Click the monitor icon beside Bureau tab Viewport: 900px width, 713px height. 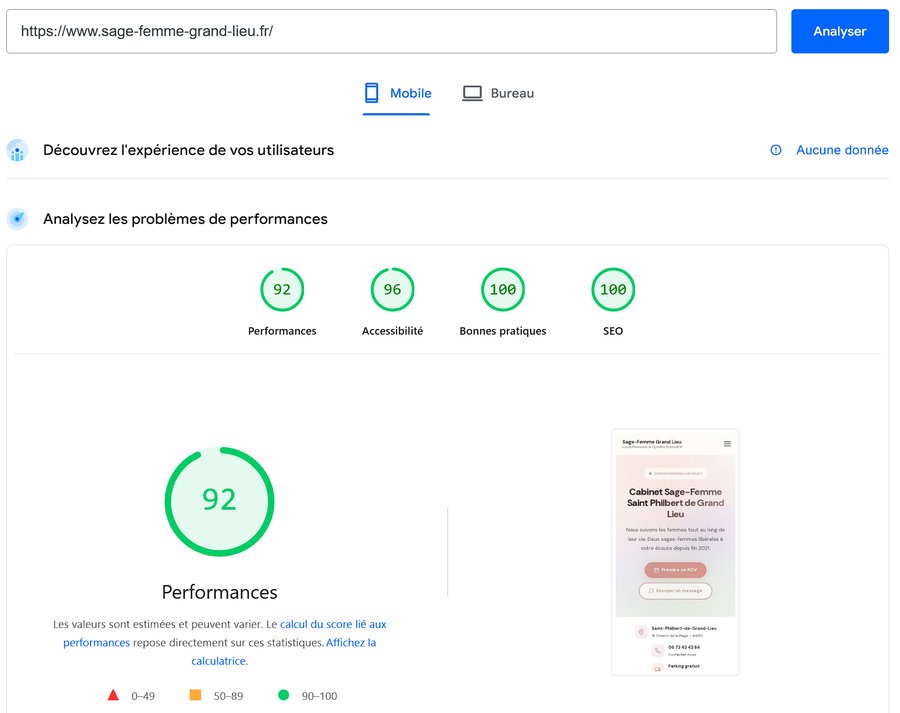point(470,93)
